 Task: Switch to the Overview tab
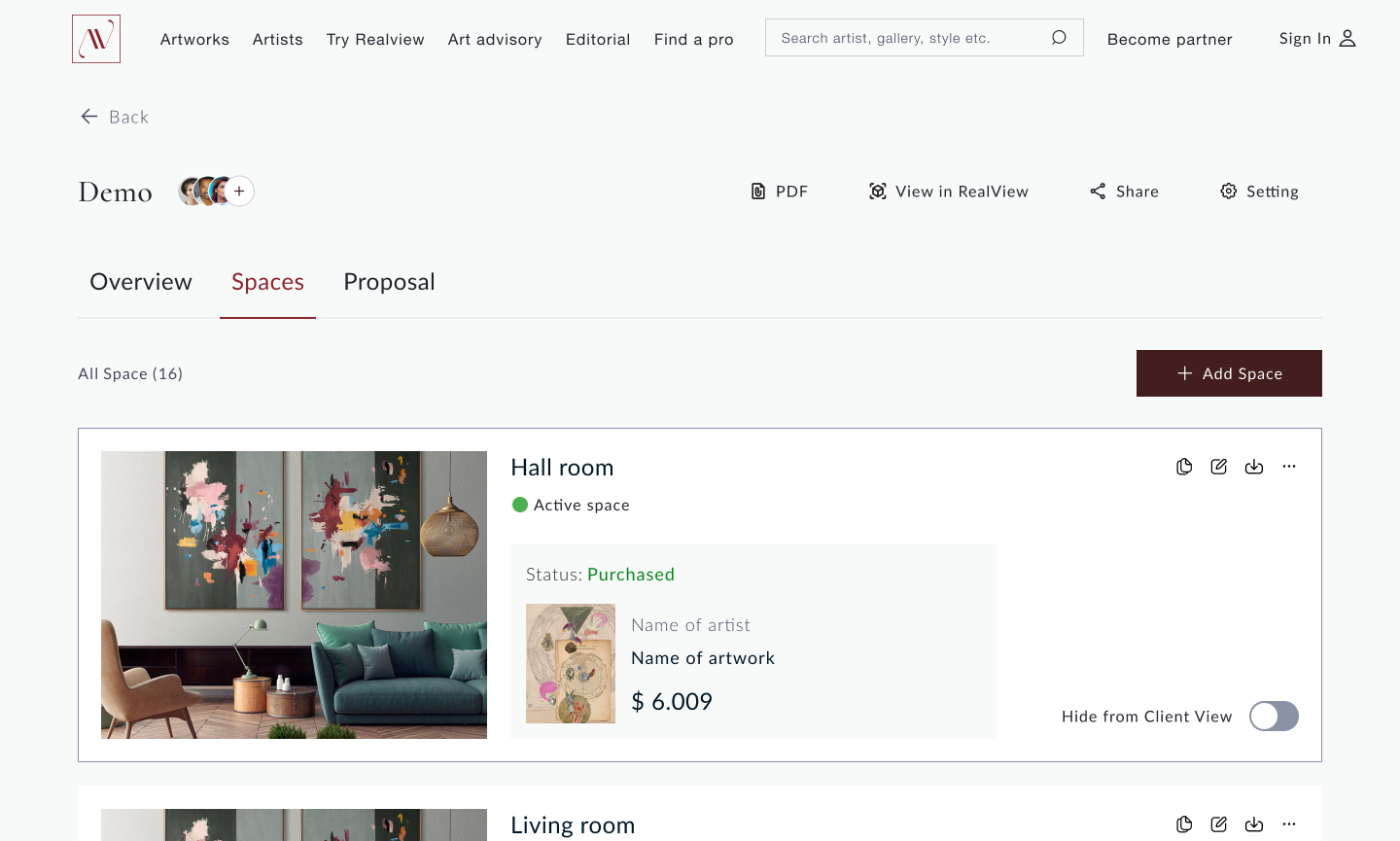coord(141,282)
